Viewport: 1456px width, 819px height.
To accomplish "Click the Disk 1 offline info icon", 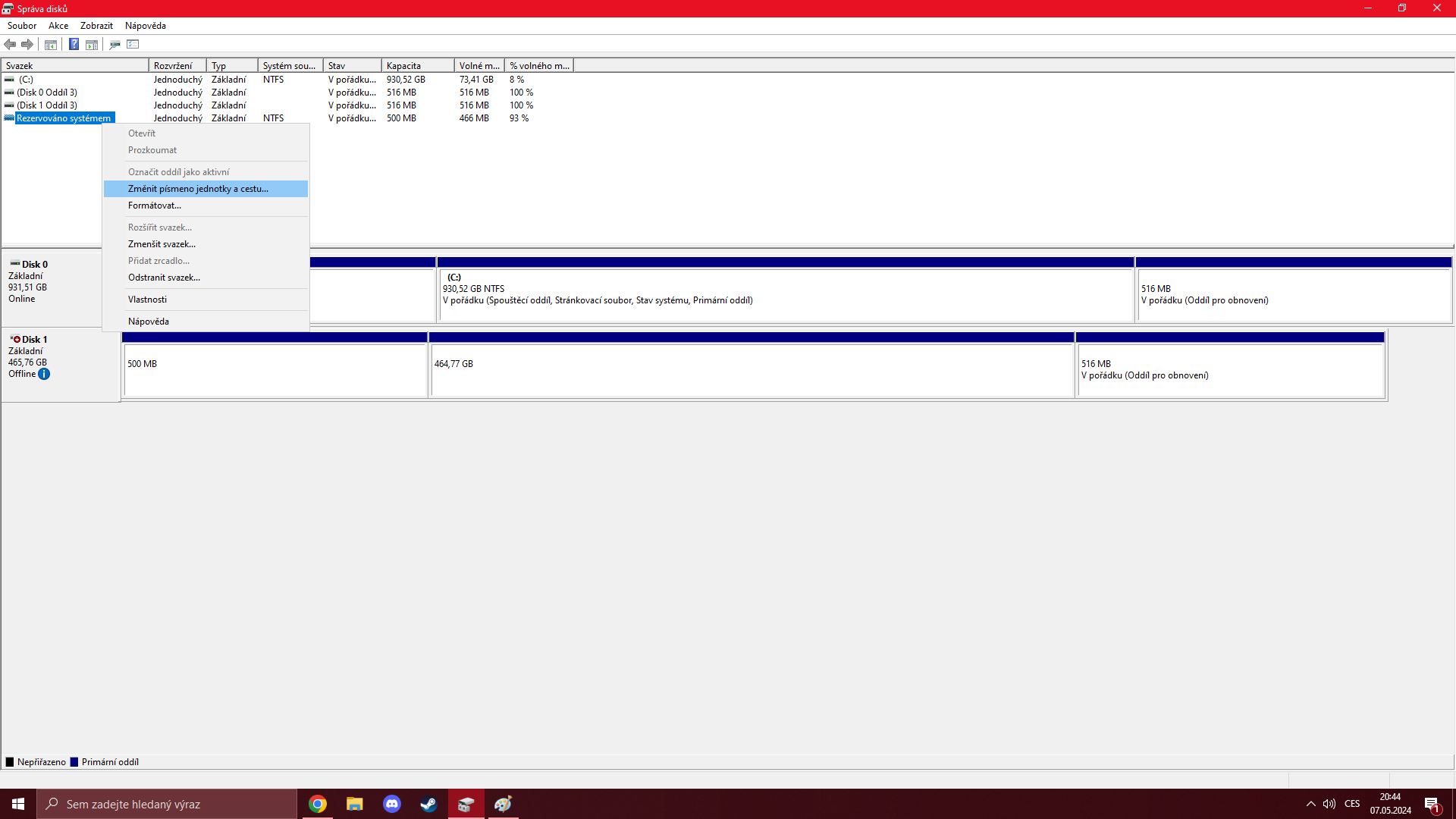I will [x=44, y=374].
